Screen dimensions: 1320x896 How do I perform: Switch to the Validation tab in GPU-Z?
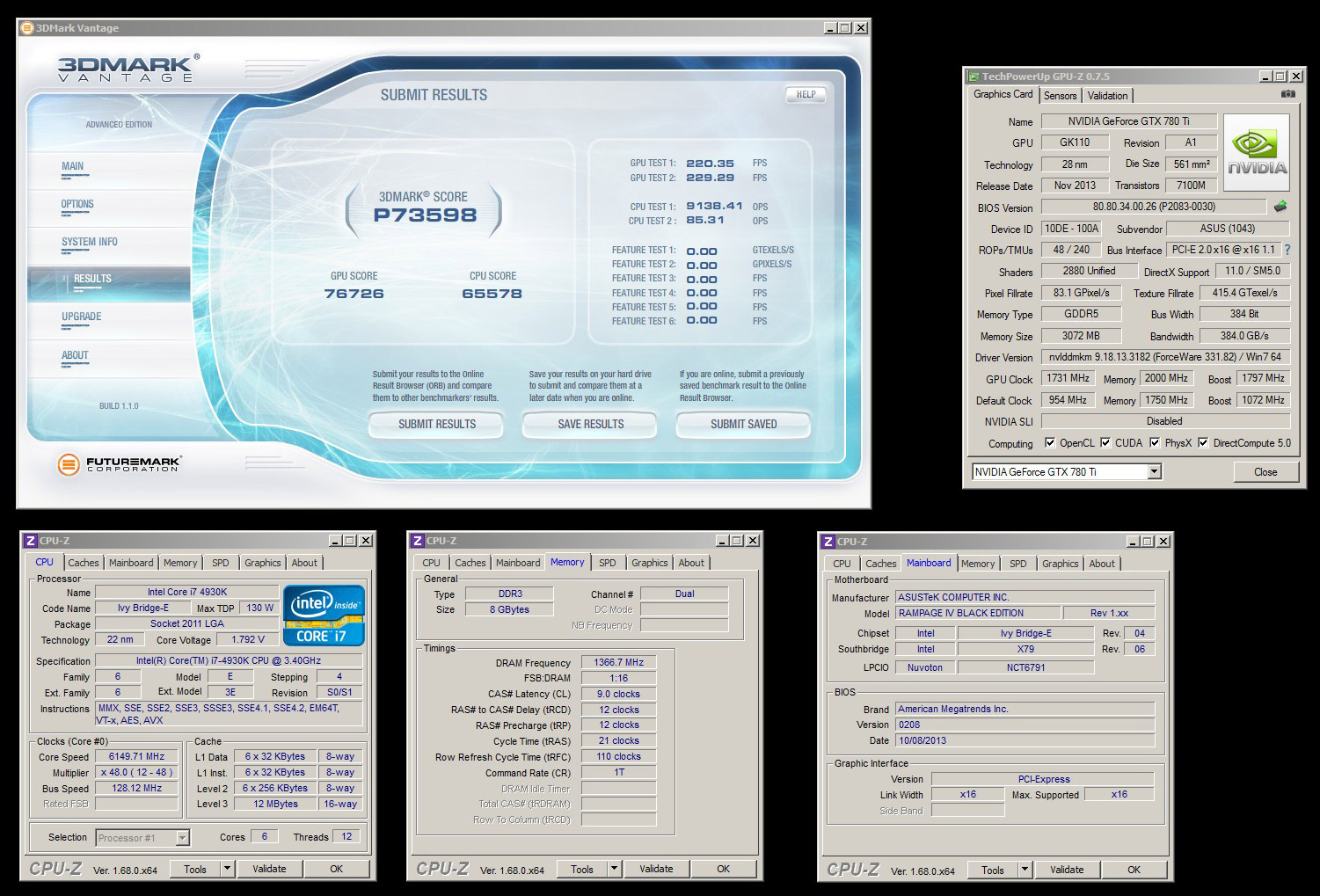[x=1107, y=96]
